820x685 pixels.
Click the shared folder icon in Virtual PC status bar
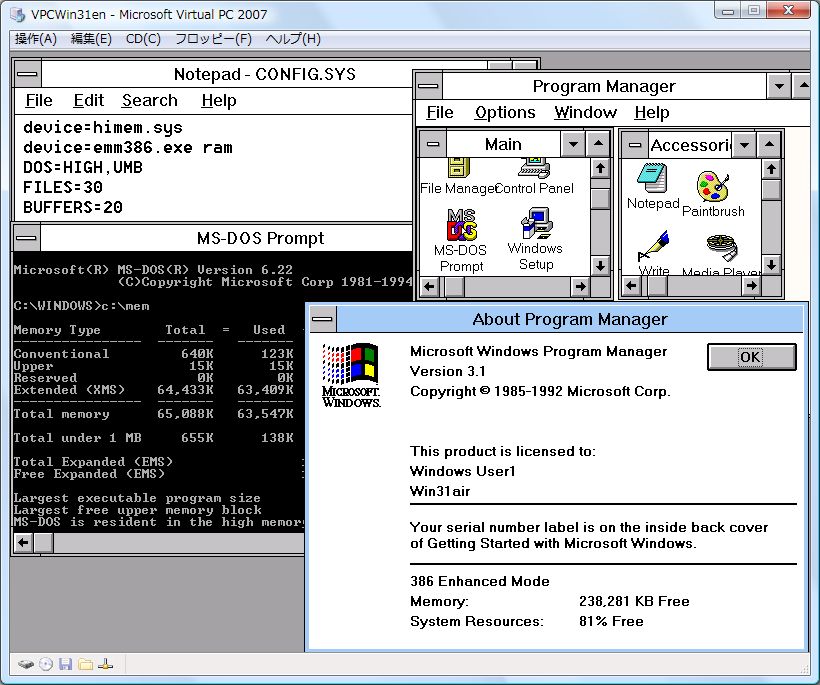tap(85, 665)
